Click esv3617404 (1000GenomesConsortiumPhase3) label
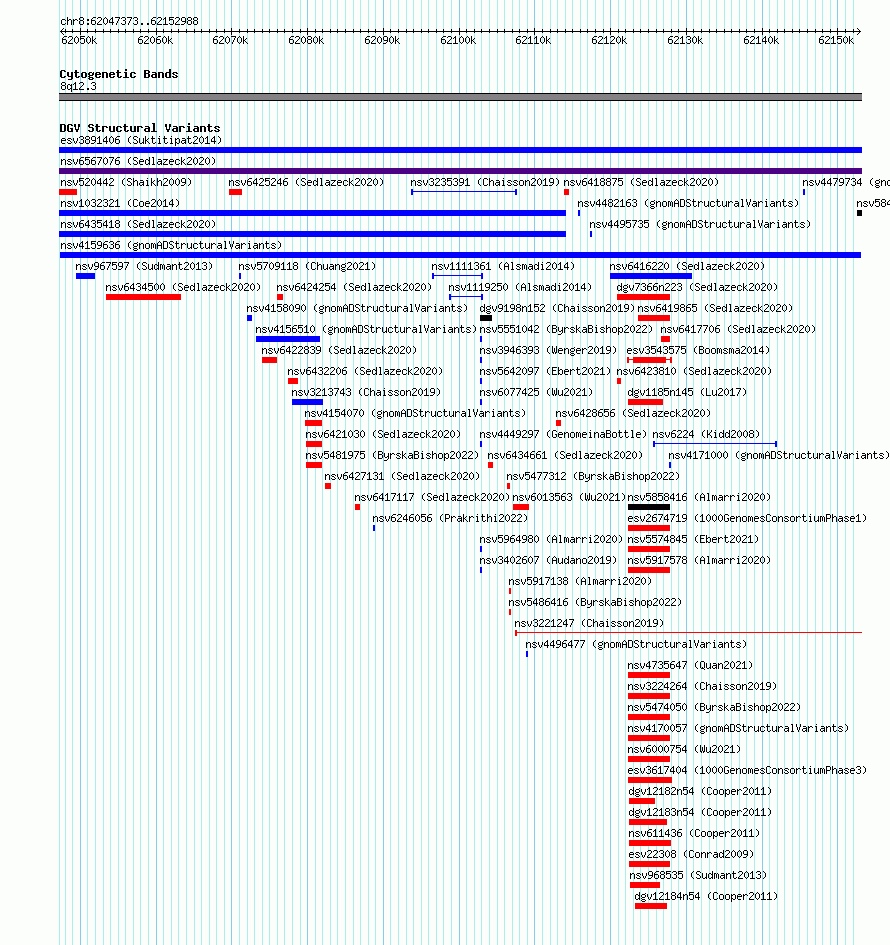The width and height of the screenshot is (890, 945). [x=747, y=771]
